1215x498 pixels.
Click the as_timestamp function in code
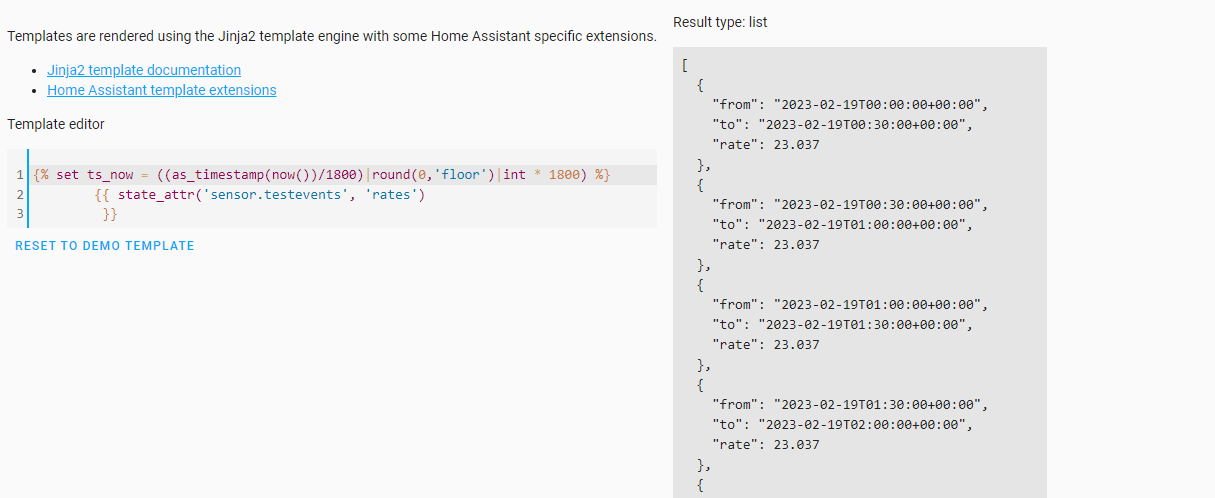pyautogui.click(x=217, y=175)
